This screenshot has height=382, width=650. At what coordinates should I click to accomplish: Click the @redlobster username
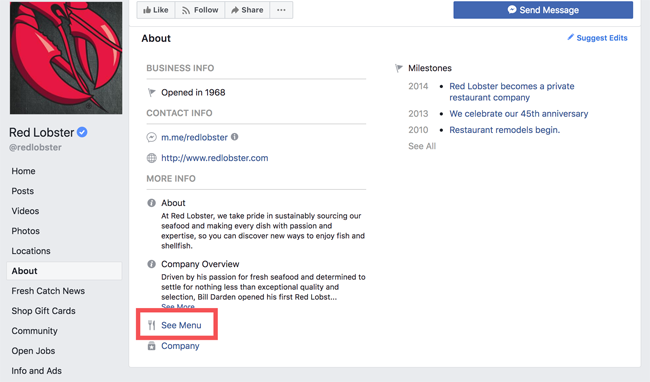coord(35,147)
